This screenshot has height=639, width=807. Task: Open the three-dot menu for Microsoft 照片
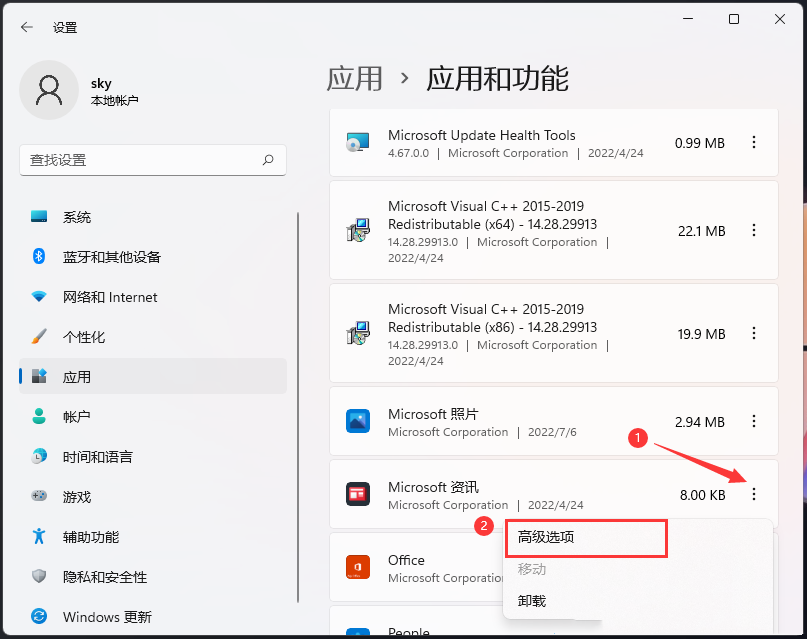[754, 421]
